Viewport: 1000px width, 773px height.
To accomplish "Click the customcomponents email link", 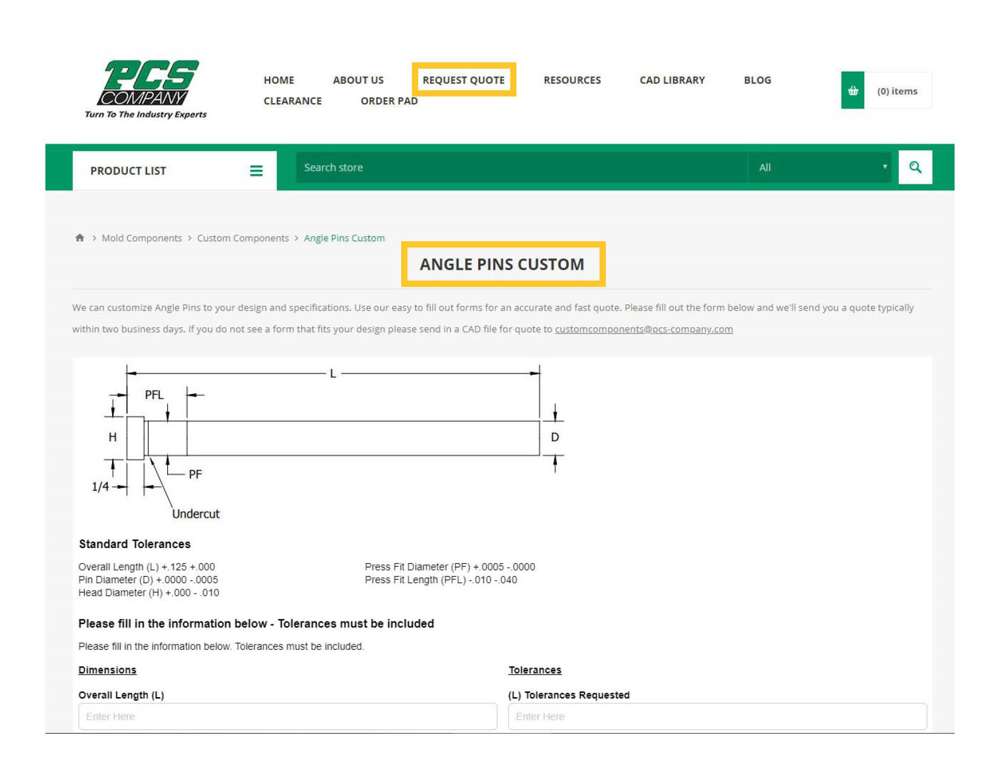I will (x=643, y=329).
